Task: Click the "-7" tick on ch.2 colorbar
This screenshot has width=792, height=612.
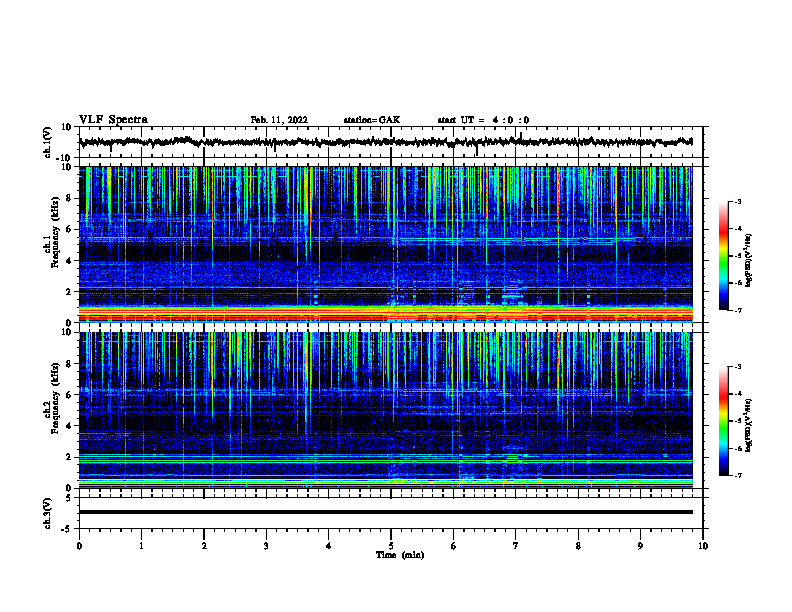Action: [738, 476]
